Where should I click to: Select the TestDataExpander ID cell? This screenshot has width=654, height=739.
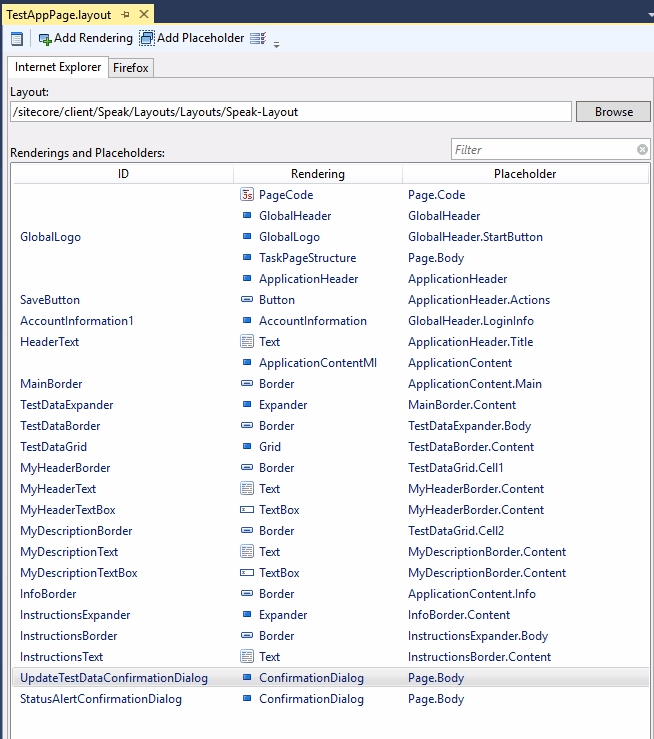(x=66, y=405)
